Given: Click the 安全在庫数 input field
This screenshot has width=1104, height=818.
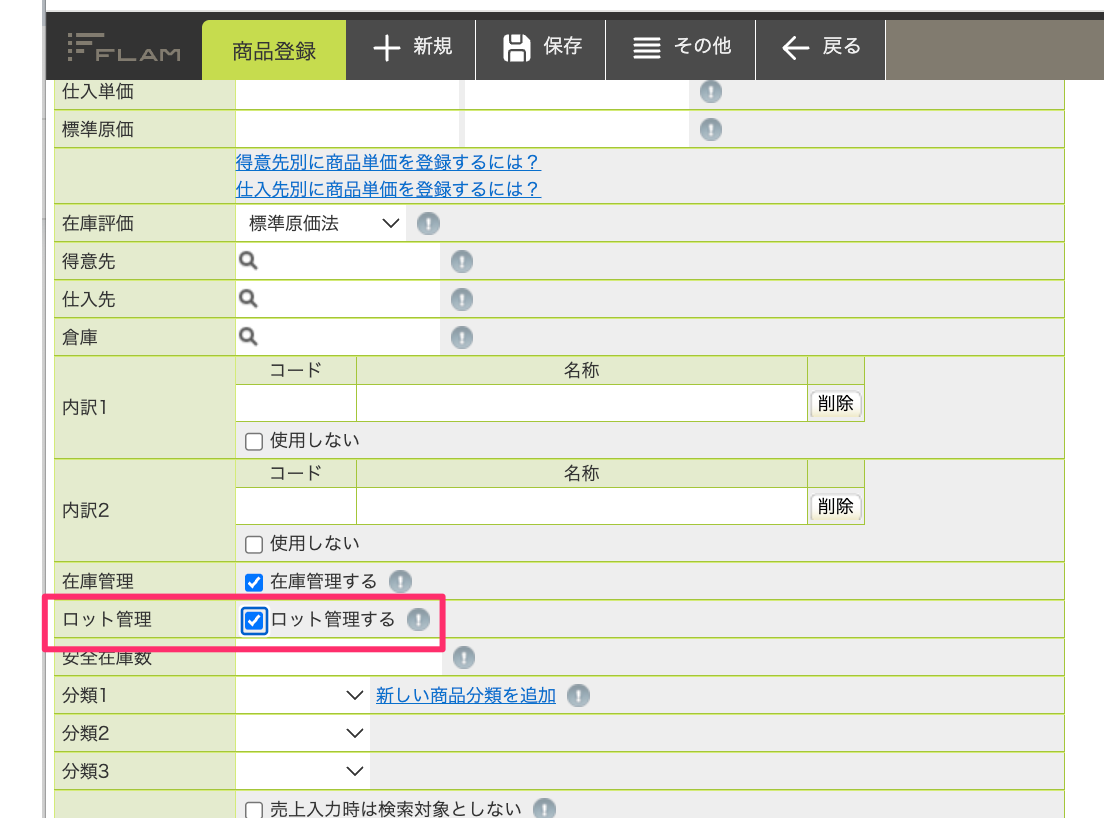Looking at the screenshot, I should click(339, 657).
